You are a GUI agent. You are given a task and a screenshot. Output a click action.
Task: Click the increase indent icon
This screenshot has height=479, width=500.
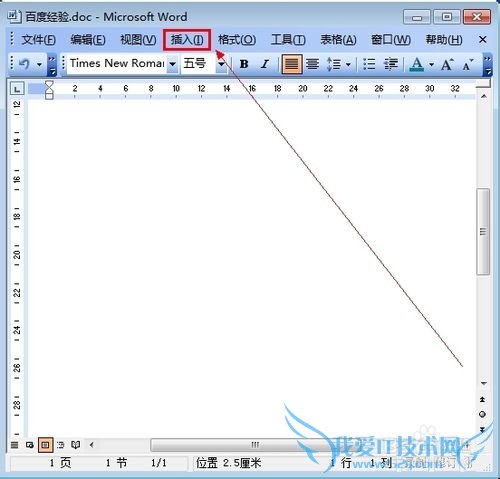tap(390, 64)
